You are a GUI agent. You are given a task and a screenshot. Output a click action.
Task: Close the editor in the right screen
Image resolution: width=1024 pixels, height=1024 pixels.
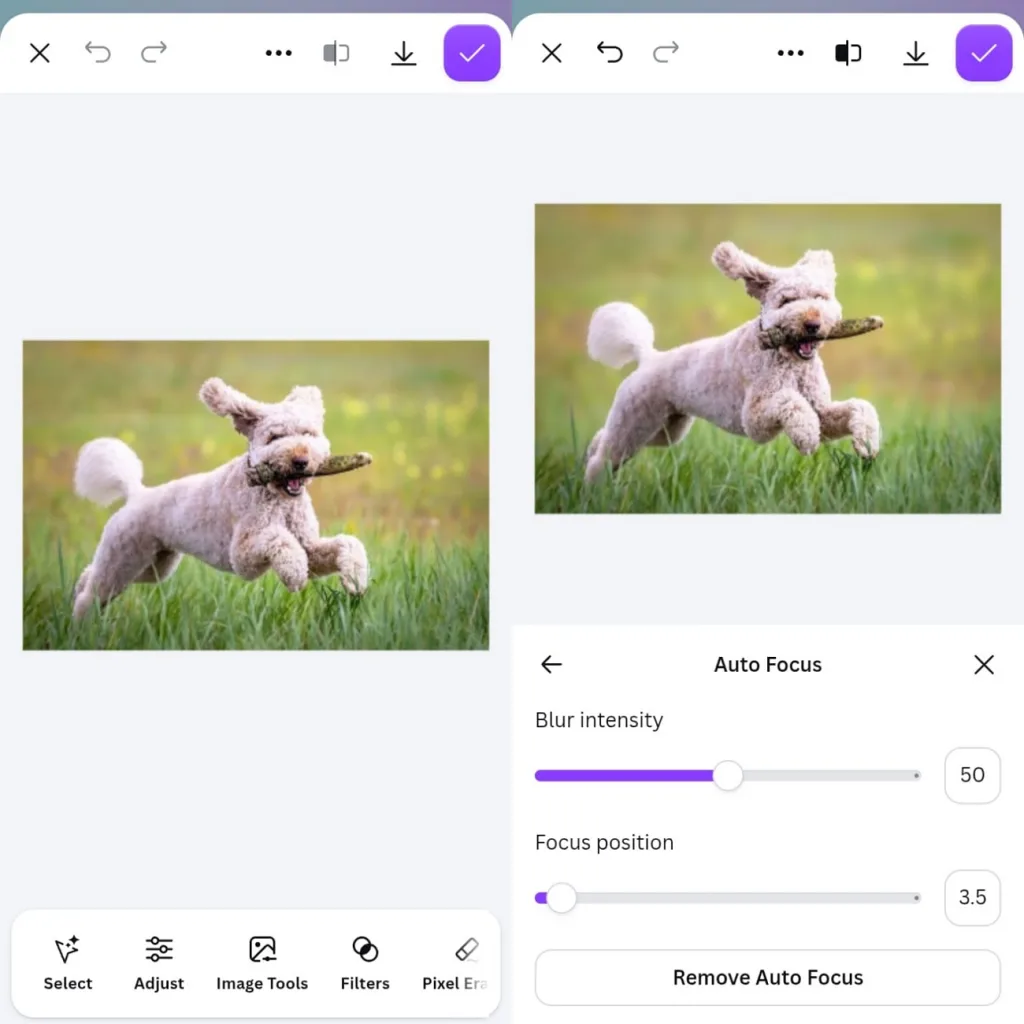pyautogui.click(x=552, y=53)
